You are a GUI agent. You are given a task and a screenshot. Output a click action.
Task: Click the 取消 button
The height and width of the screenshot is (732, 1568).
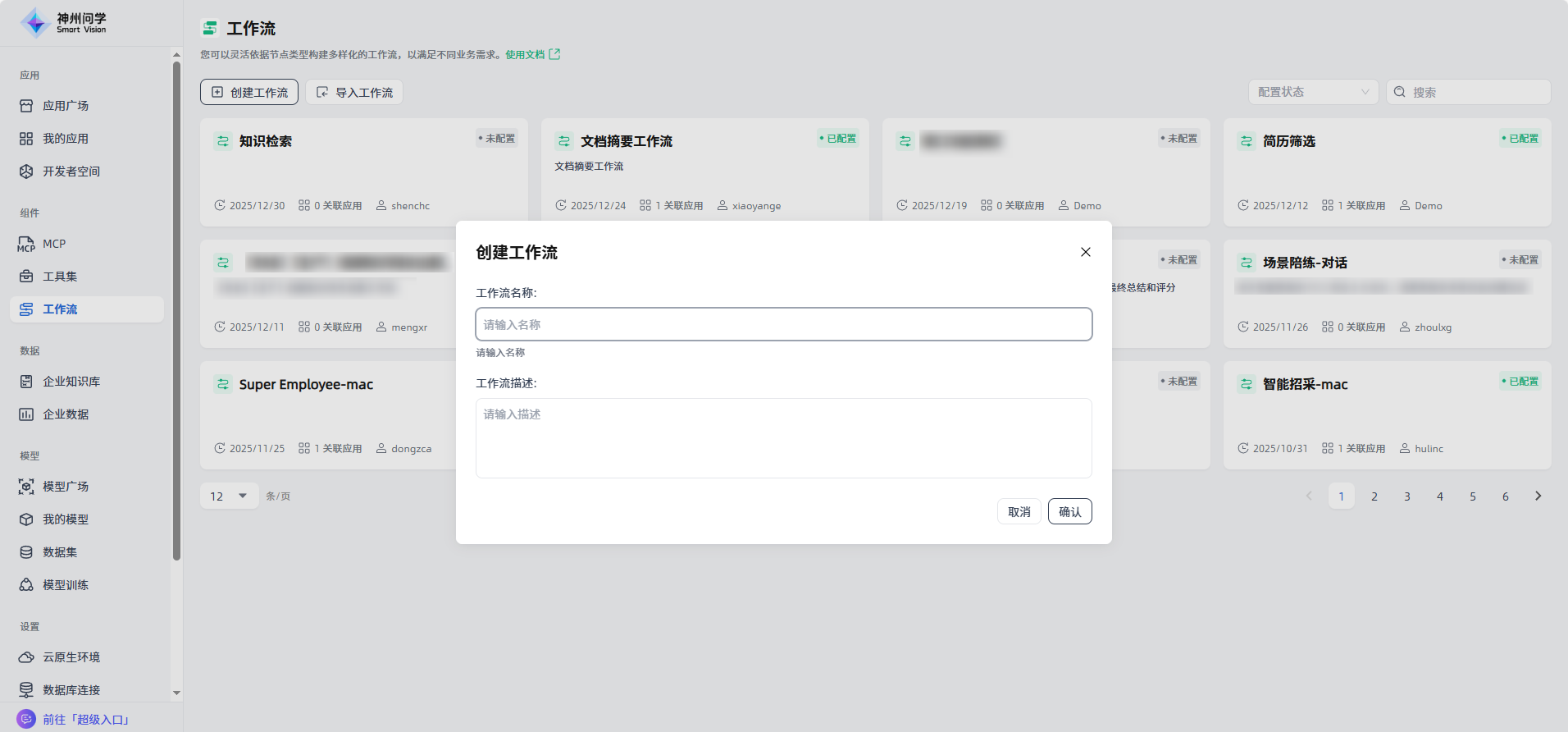(1019, 511)
